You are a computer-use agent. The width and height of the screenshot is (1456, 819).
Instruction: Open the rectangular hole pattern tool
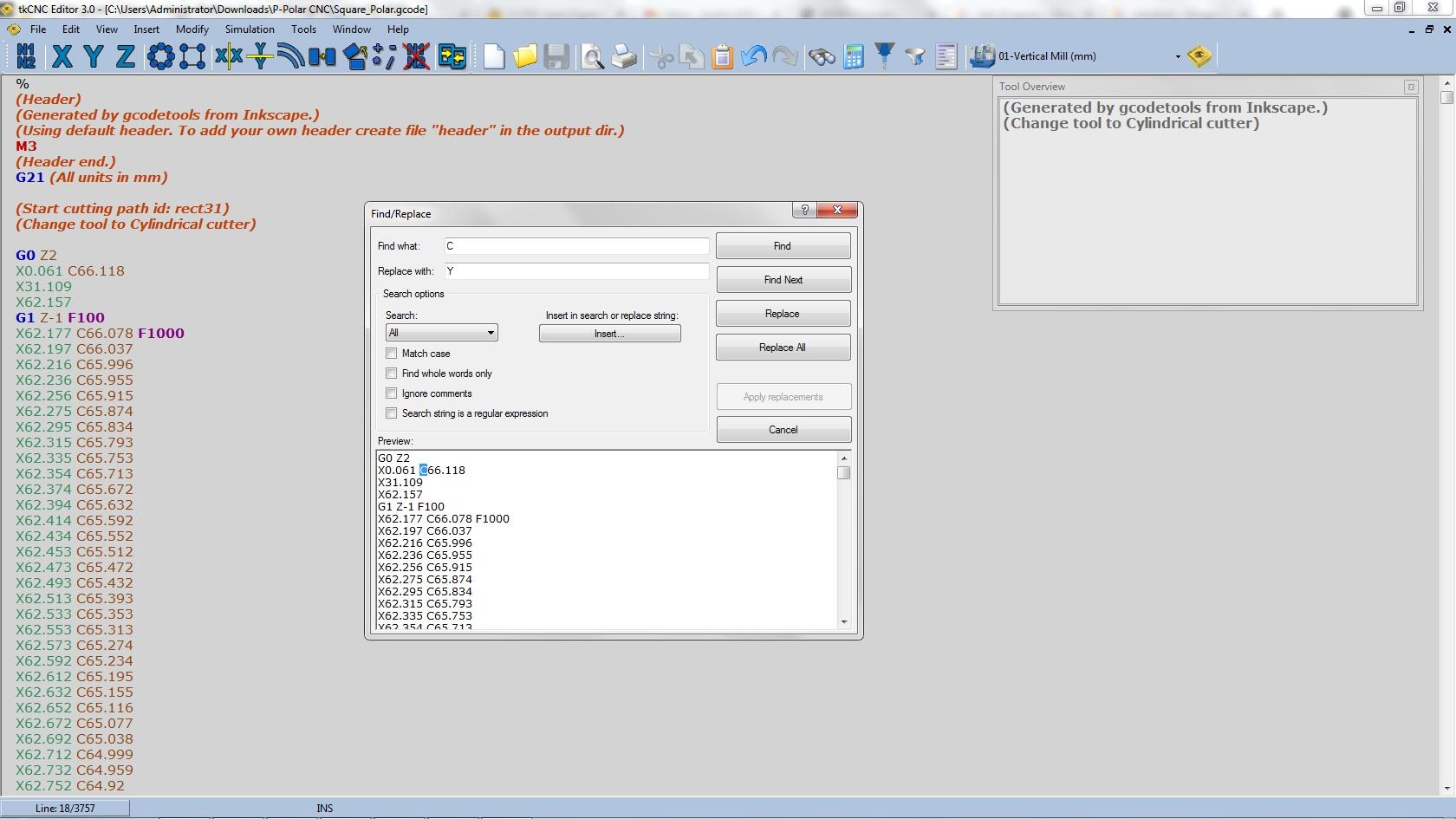tap(192, 56)
